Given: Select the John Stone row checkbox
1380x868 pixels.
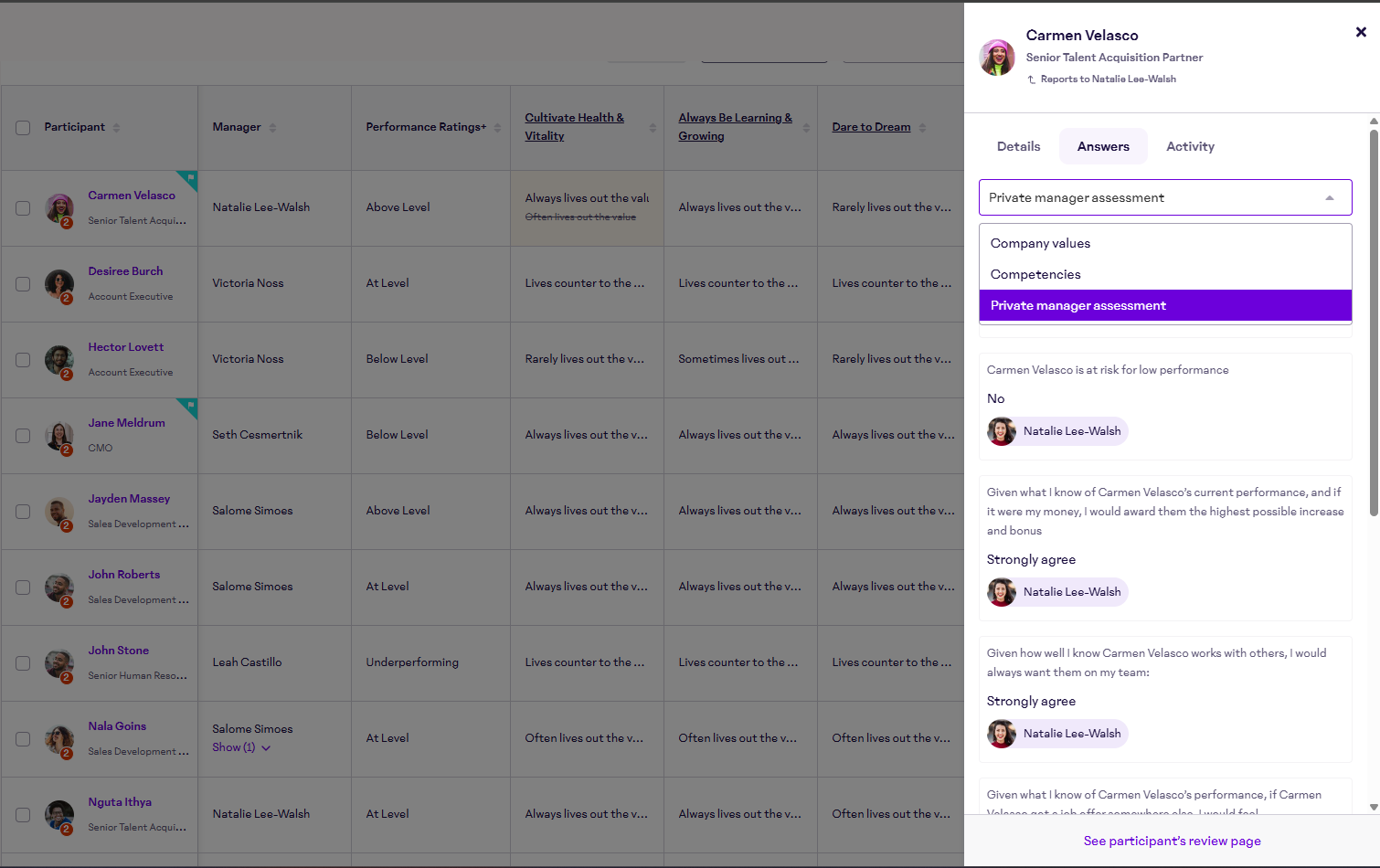Looking at the screenshot, I should [23, 663].
